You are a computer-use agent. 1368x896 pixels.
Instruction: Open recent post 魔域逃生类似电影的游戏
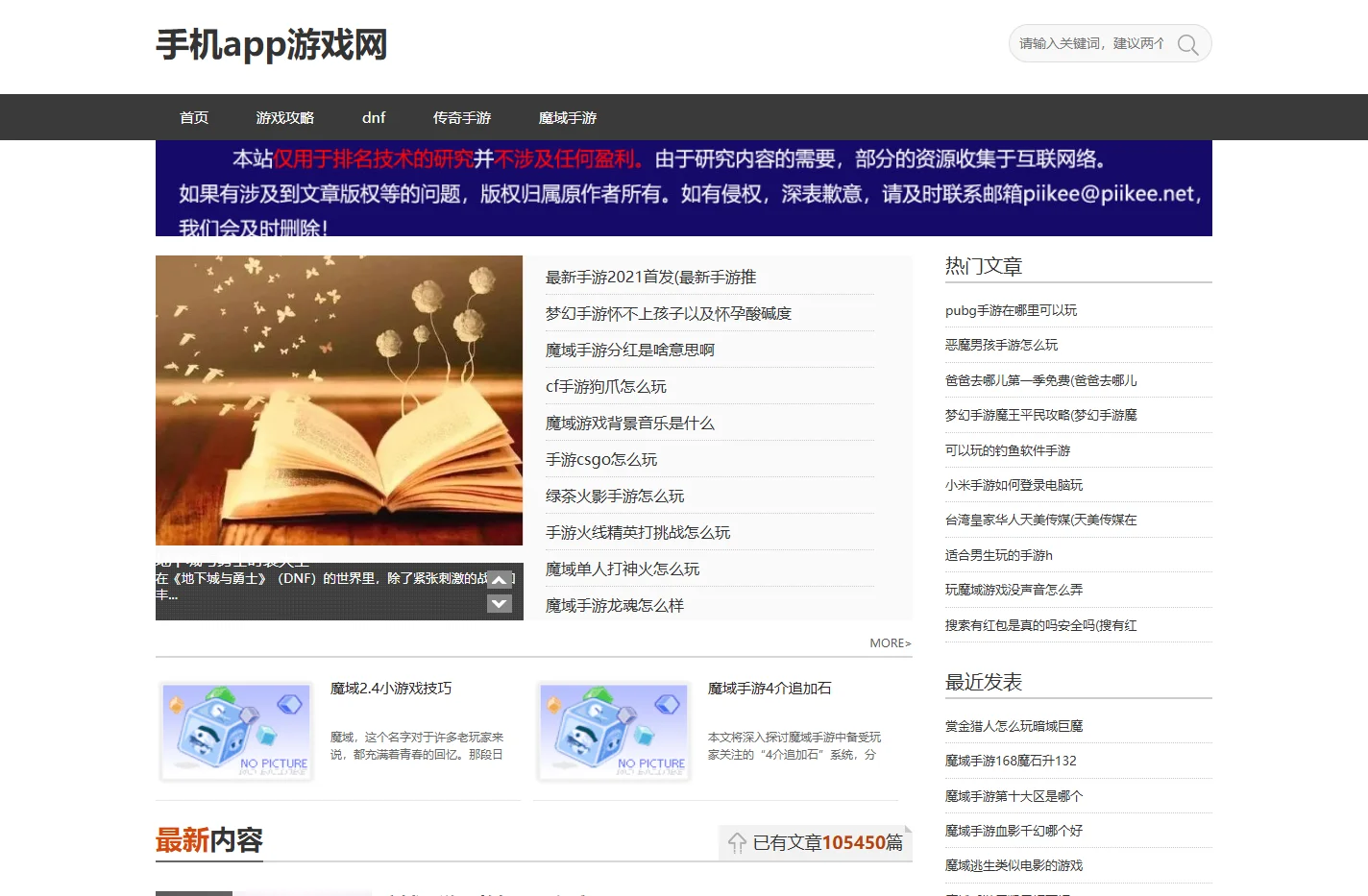pos(1014,865)
